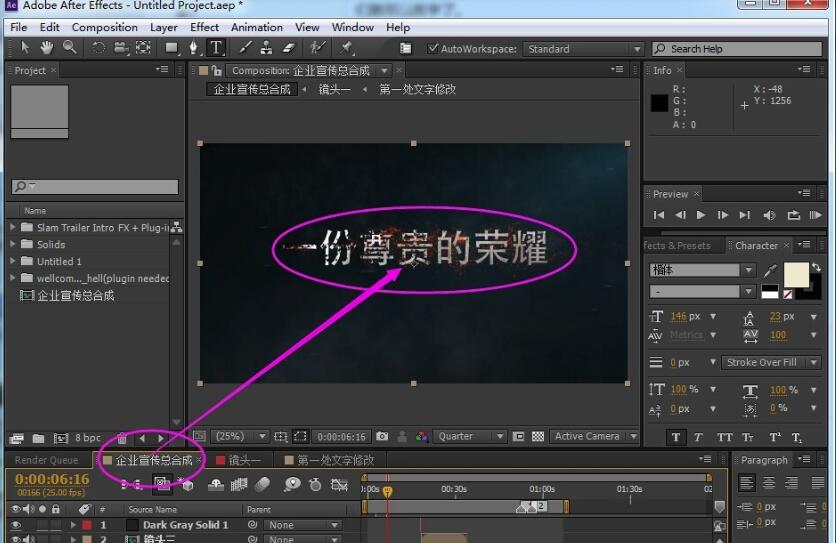836x543 pixels.
Task: Toggle the transparency grid icon
Action: click(538, 436)
